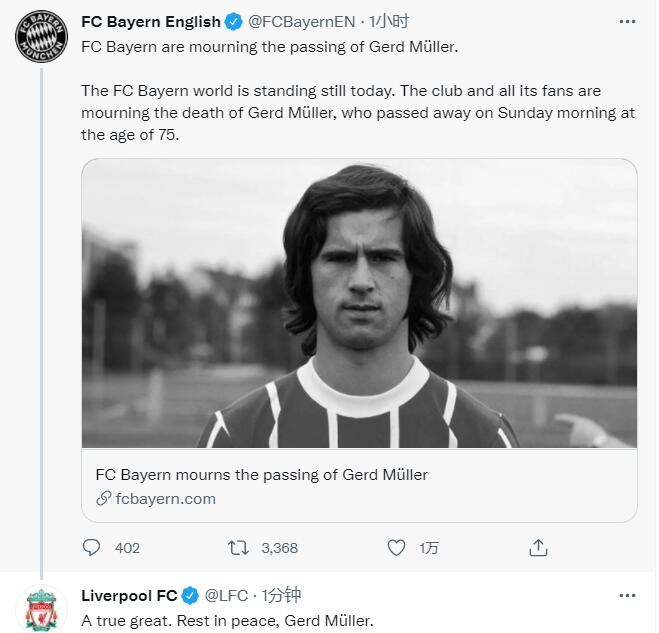Open the Liverpool FC account name

pyautogui.click(x=128, y=596)
